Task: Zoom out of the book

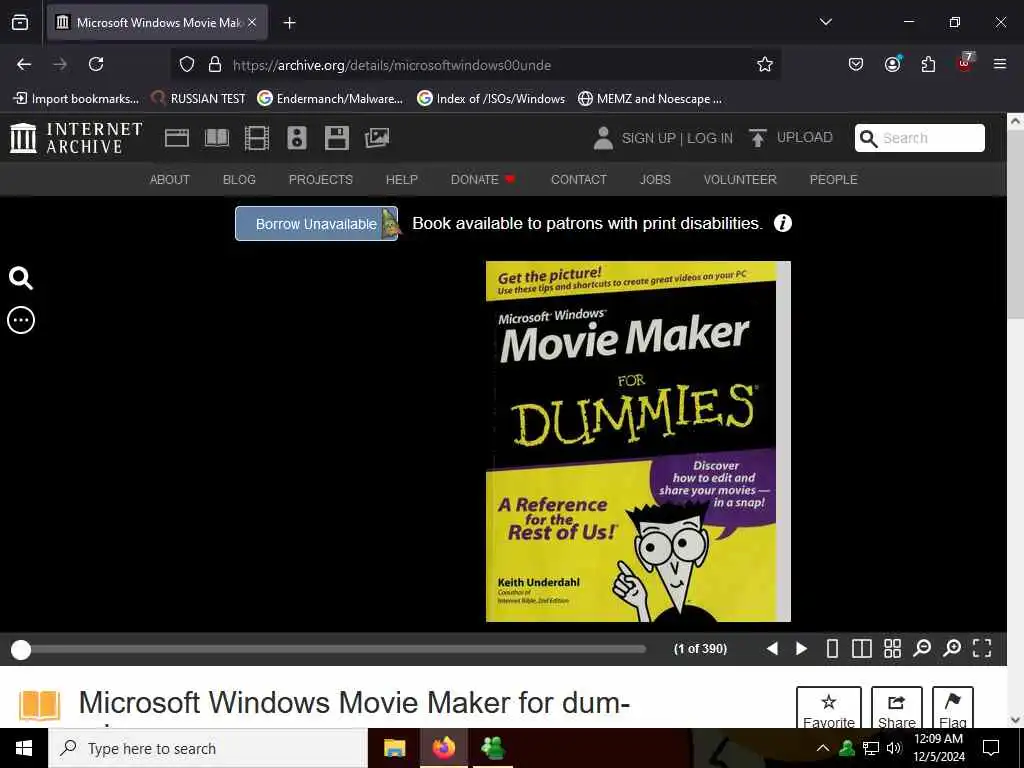Action: point(922,648)
